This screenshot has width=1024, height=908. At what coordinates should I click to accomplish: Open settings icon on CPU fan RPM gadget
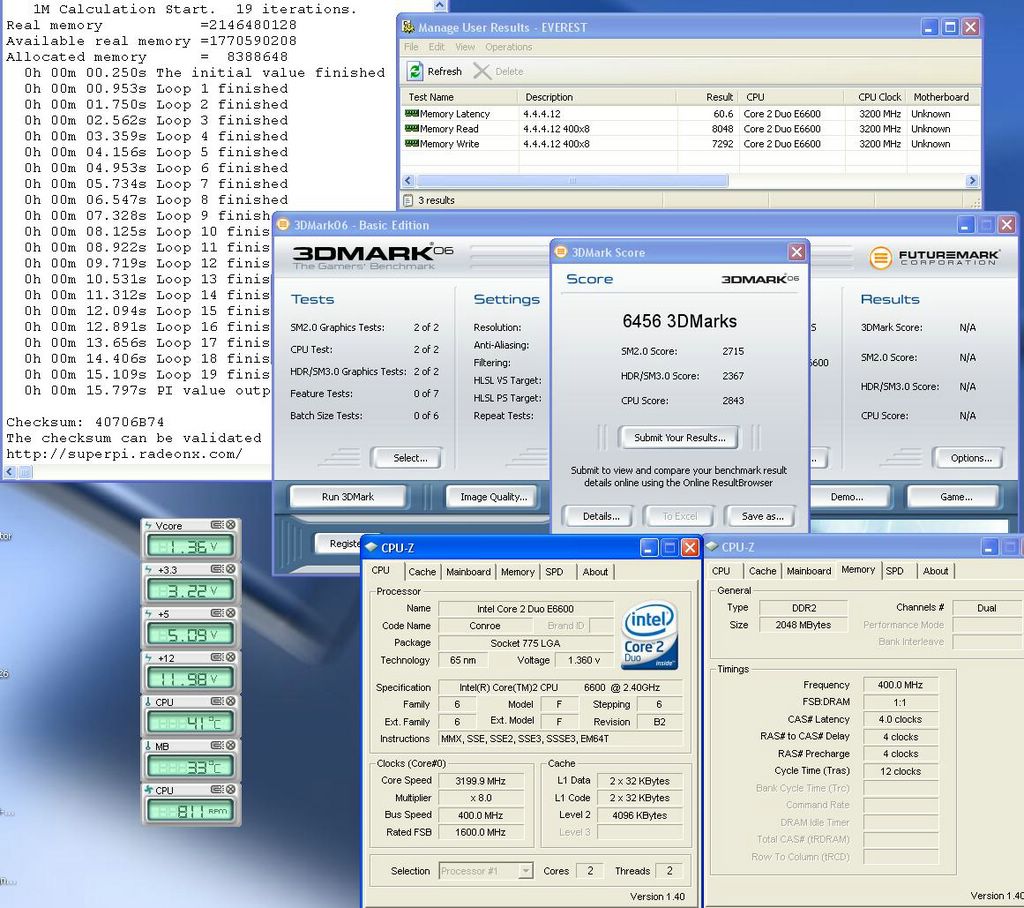217,790
